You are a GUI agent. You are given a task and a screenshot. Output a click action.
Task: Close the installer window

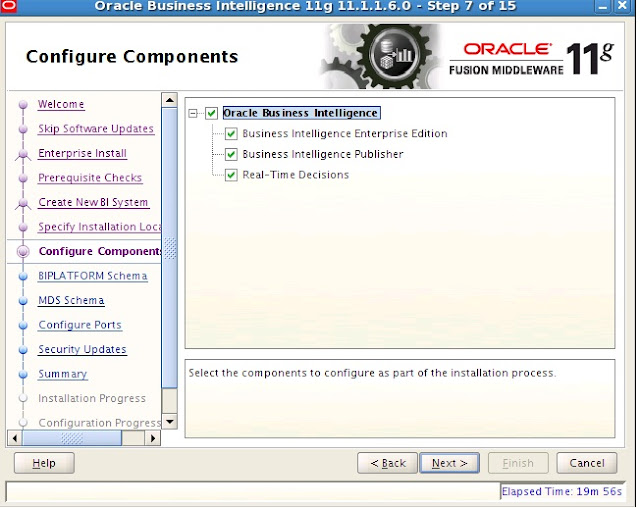tap(622, 6)
